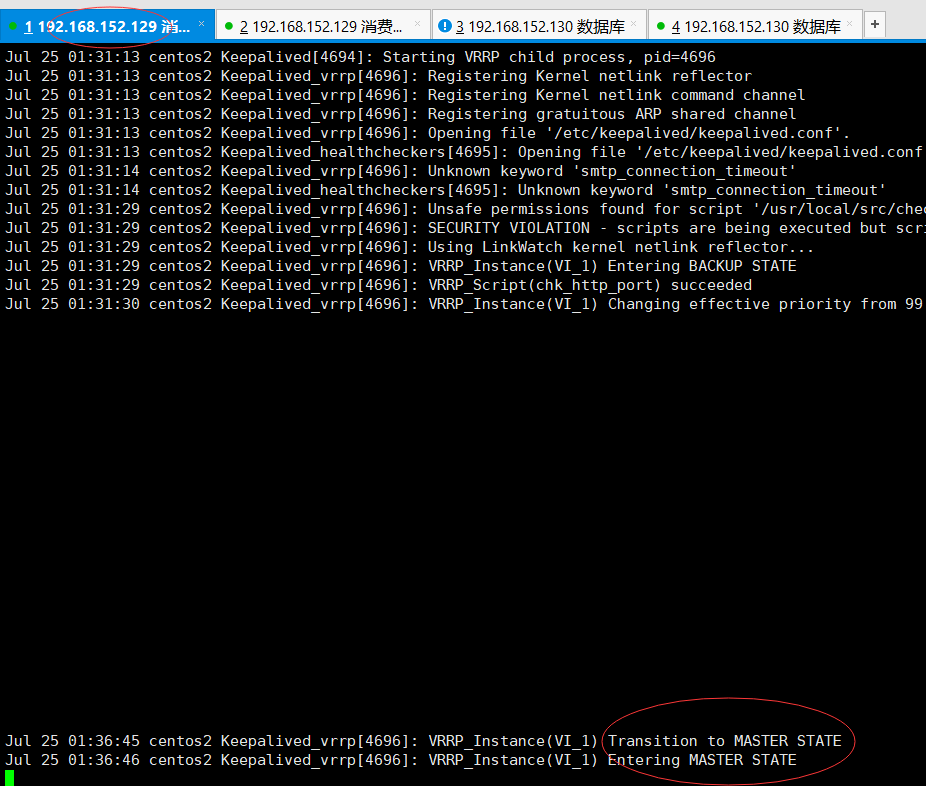This screenshot has width=926, height=786.
Task: Click the blue alert icon on tab 3
Action: point(445,26)
